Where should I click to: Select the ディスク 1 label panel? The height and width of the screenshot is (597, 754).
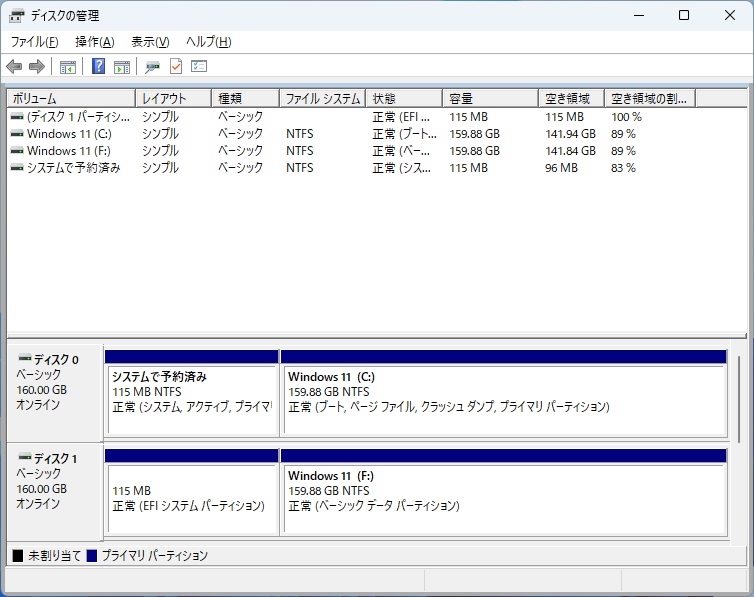click(55, 491)
